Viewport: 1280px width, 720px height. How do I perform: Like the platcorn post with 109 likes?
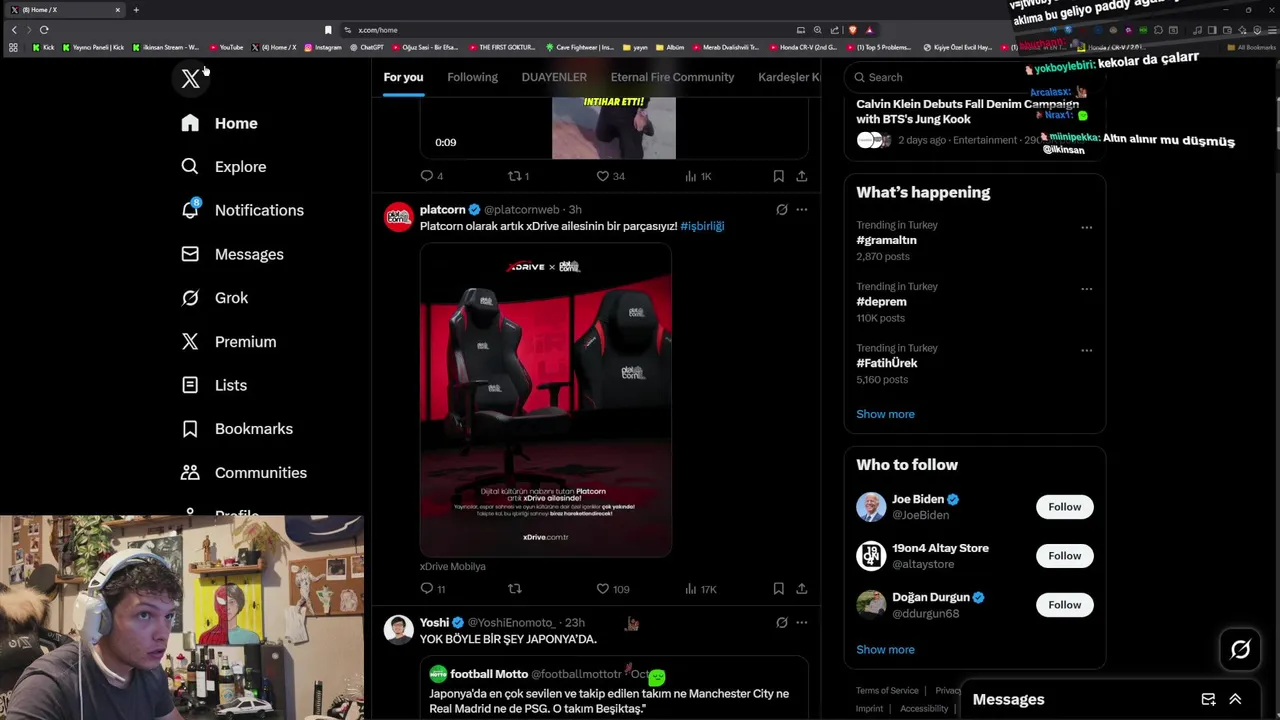(x=613, y=589)
